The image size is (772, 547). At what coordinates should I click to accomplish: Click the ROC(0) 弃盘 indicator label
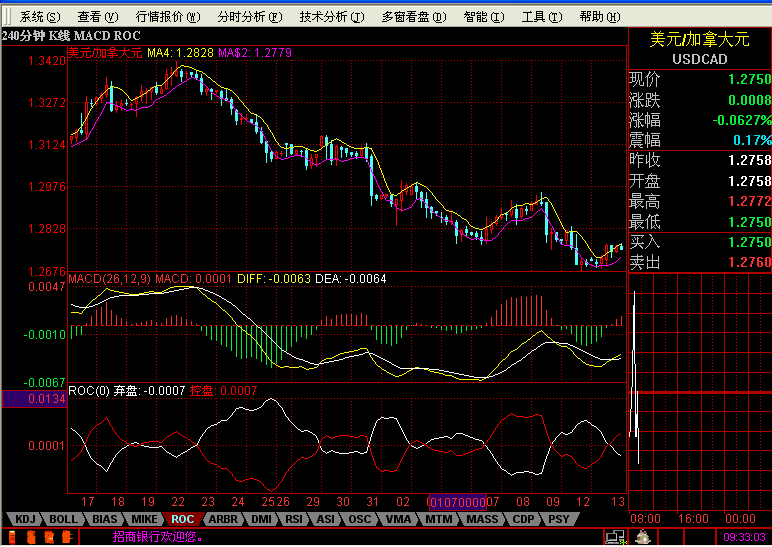tap(127, 391)
